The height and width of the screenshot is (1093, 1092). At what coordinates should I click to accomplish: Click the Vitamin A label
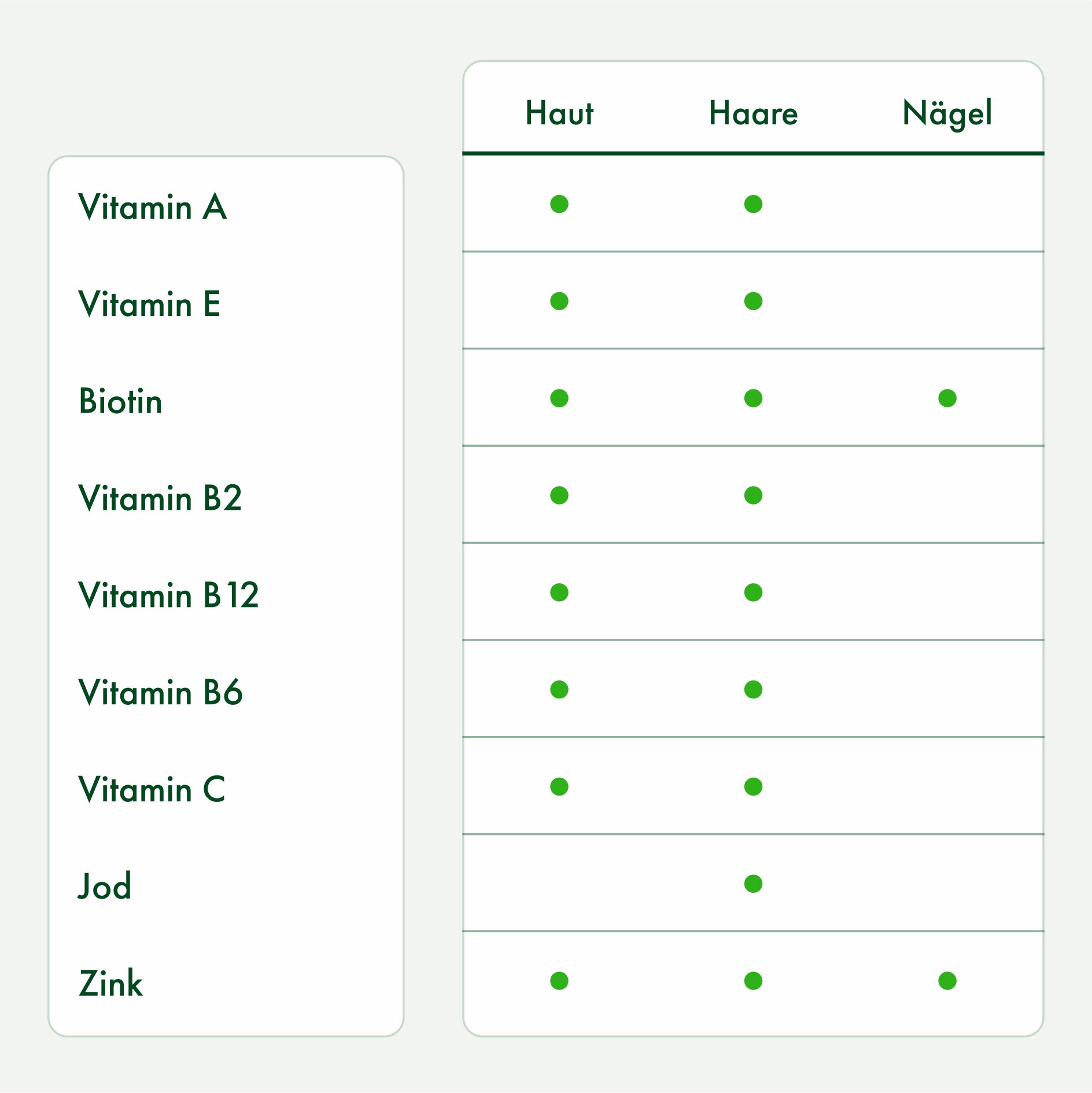click(153, 207)
